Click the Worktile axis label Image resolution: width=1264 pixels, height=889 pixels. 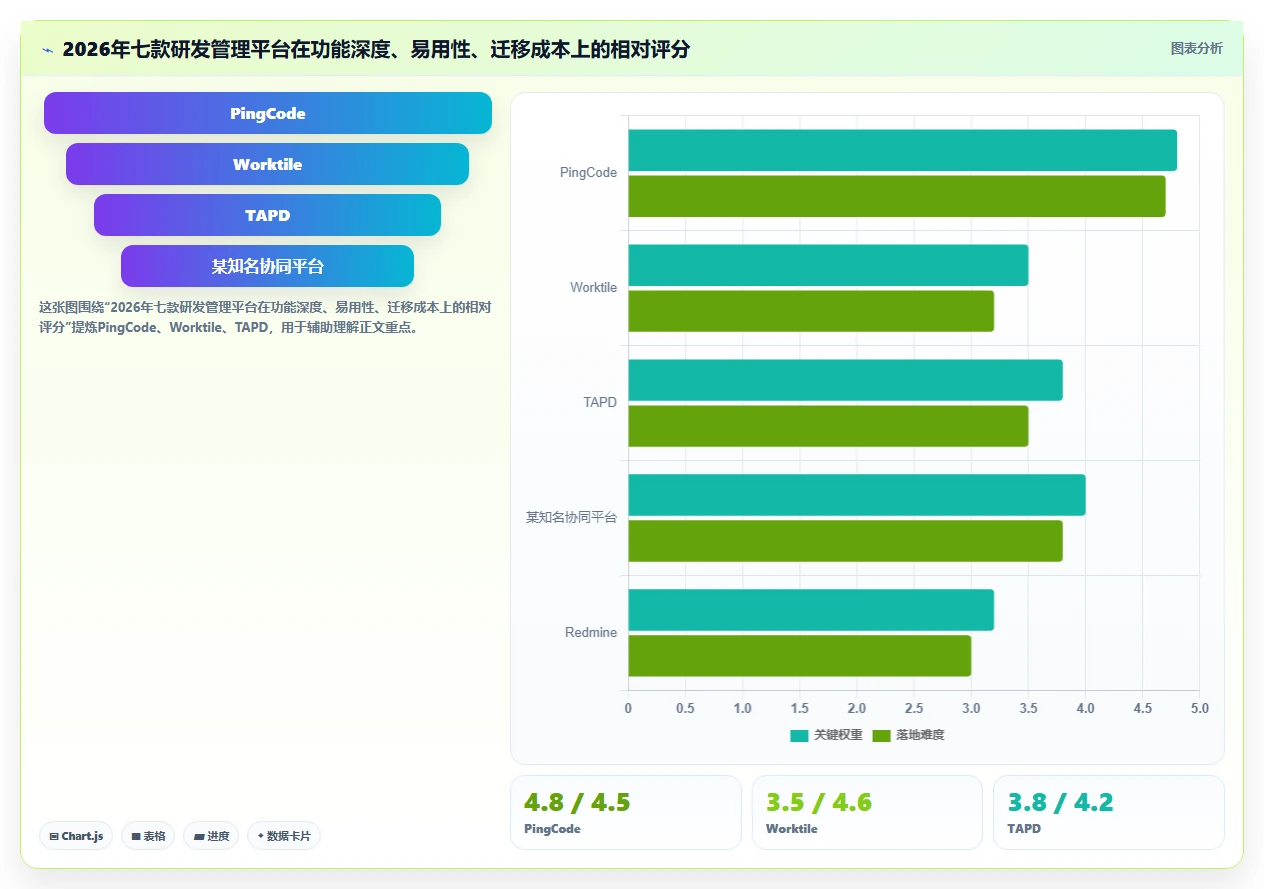pos(593,288)
